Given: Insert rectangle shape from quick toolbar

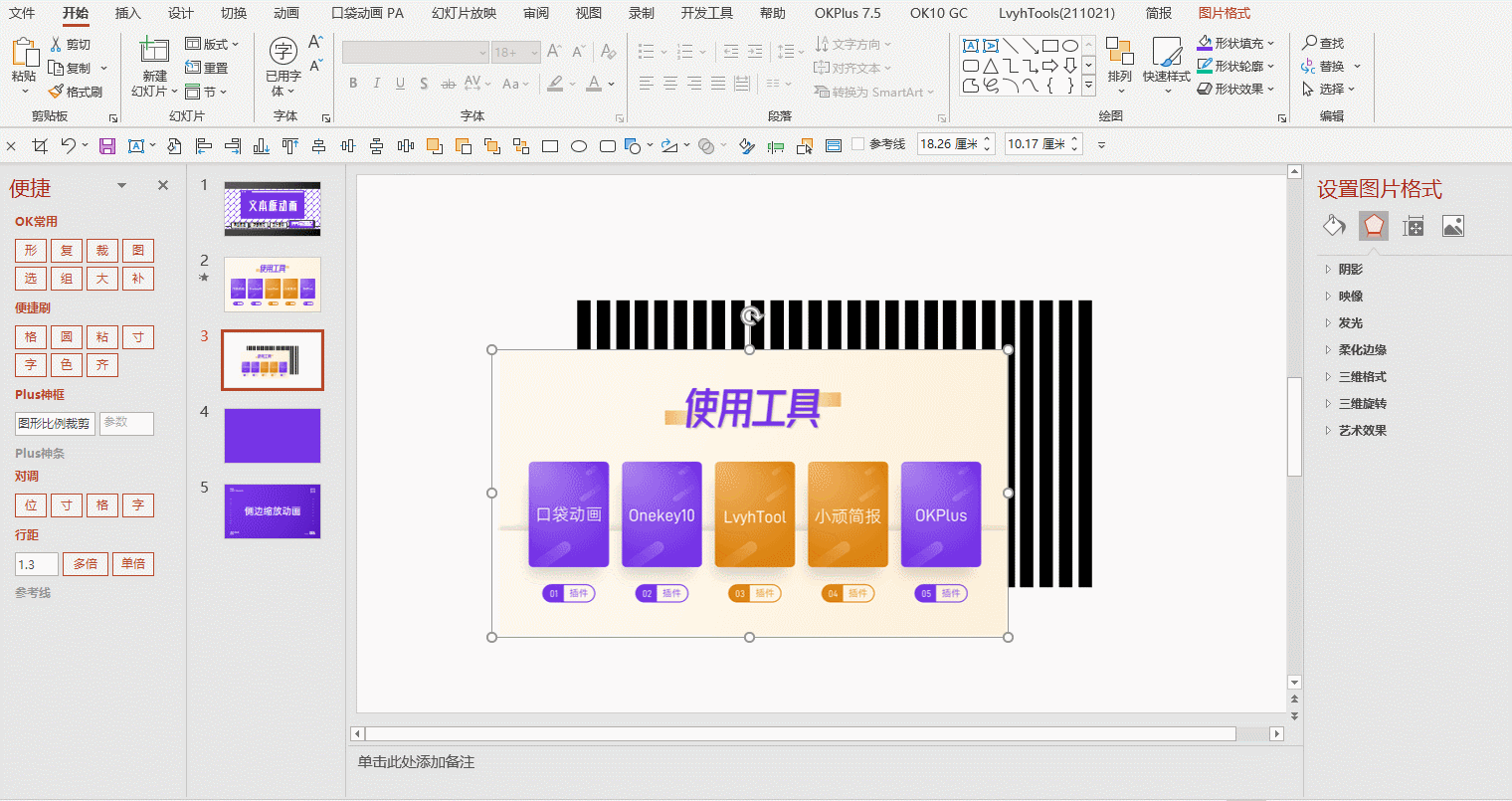Looking at the screenshot, I should [550, 146].
